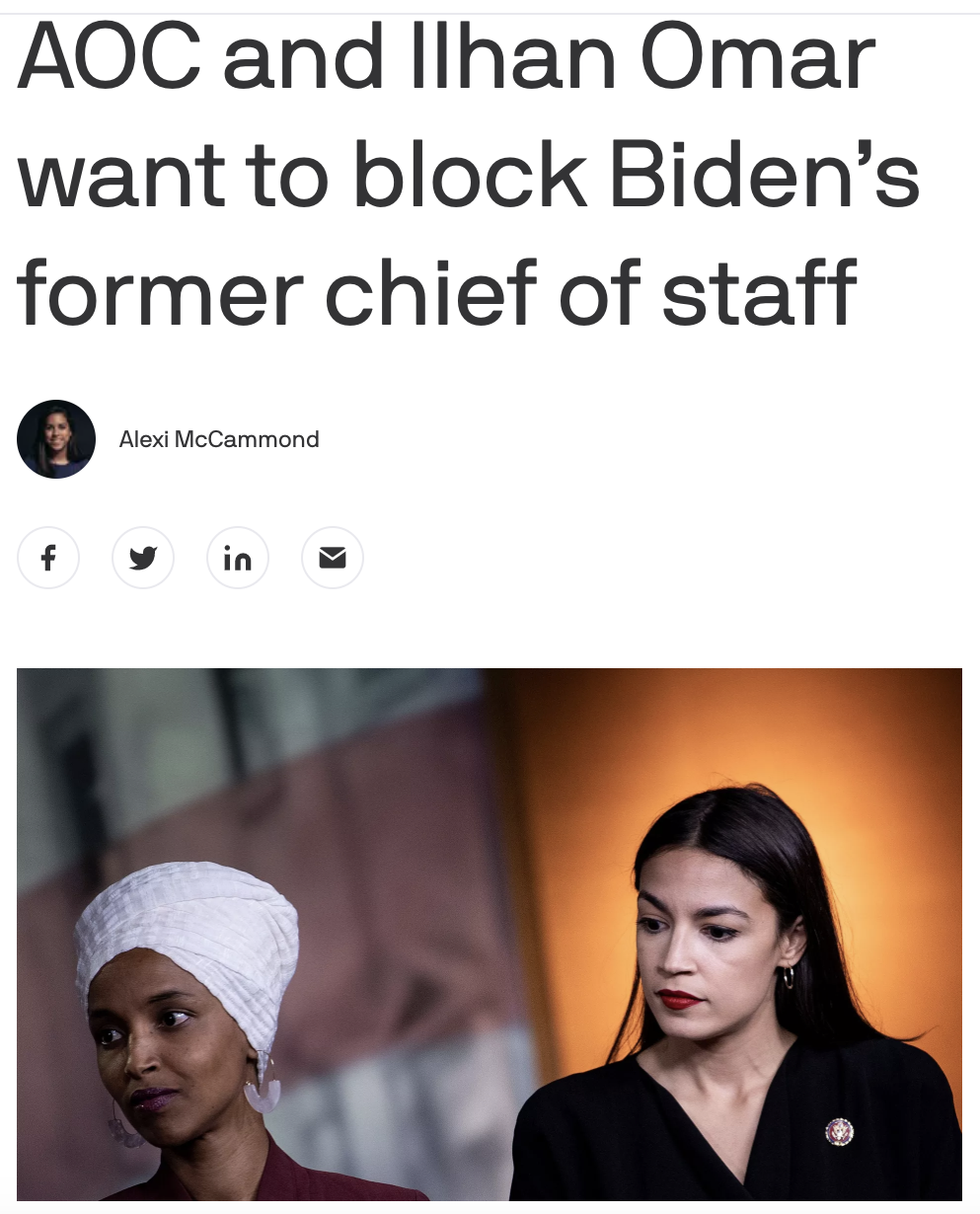Select the headline line "want to block Biden's"

pos(469,176)
